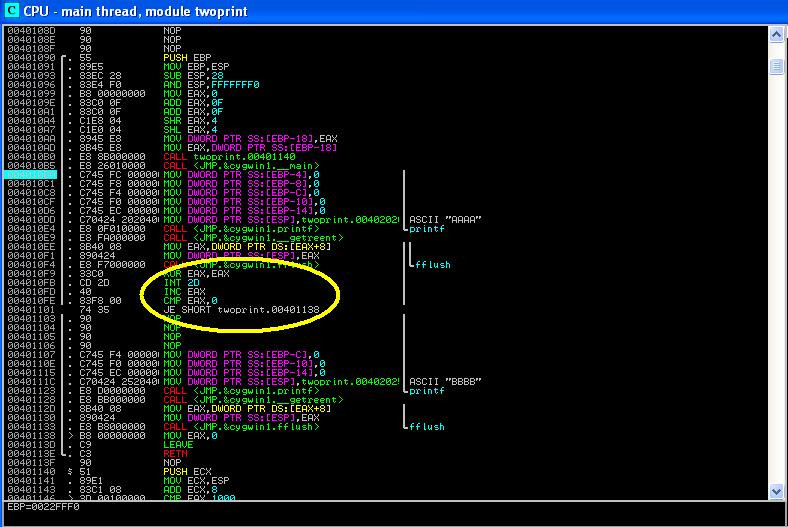Select row 00401141 MOV ECX,ESP

click(386, 481)
